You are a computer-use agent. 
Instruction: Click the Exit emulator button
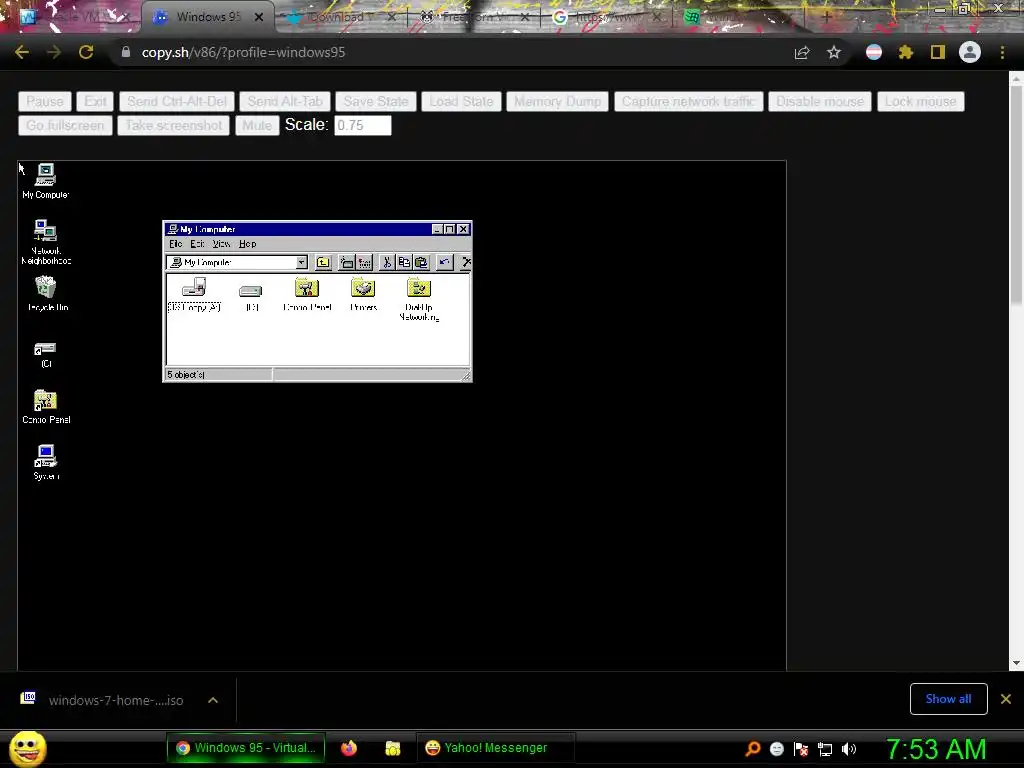pyautogui.click(x=95, y=101)
